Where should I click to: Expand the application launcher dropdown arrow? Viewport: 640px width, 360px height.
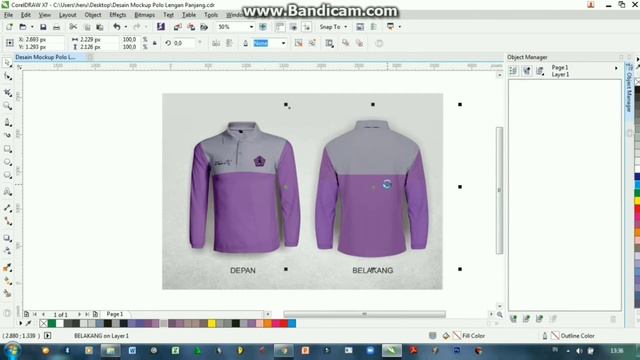tap(400, 27)
